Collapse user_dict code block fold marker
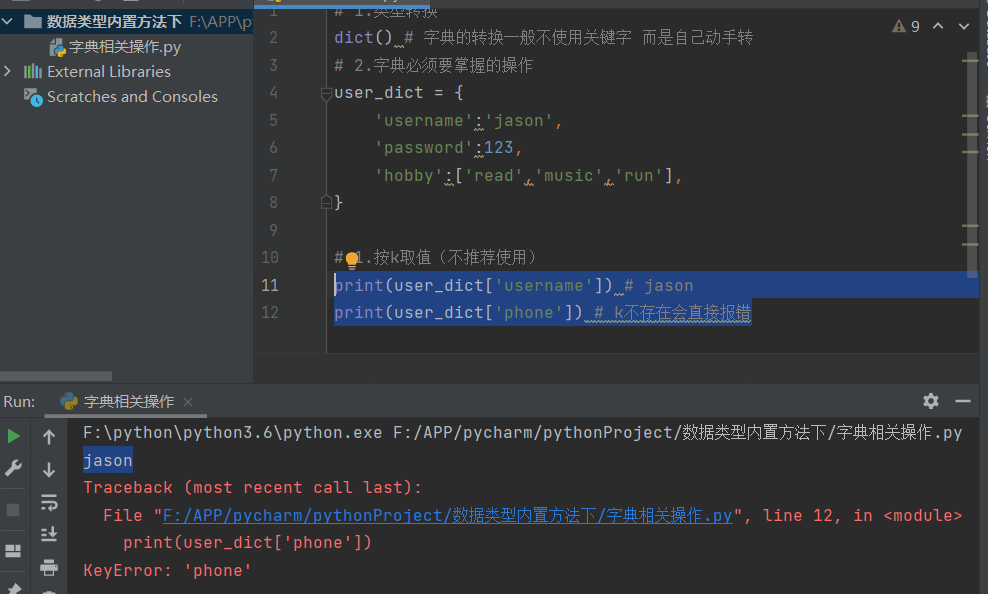 click(326, 94)
